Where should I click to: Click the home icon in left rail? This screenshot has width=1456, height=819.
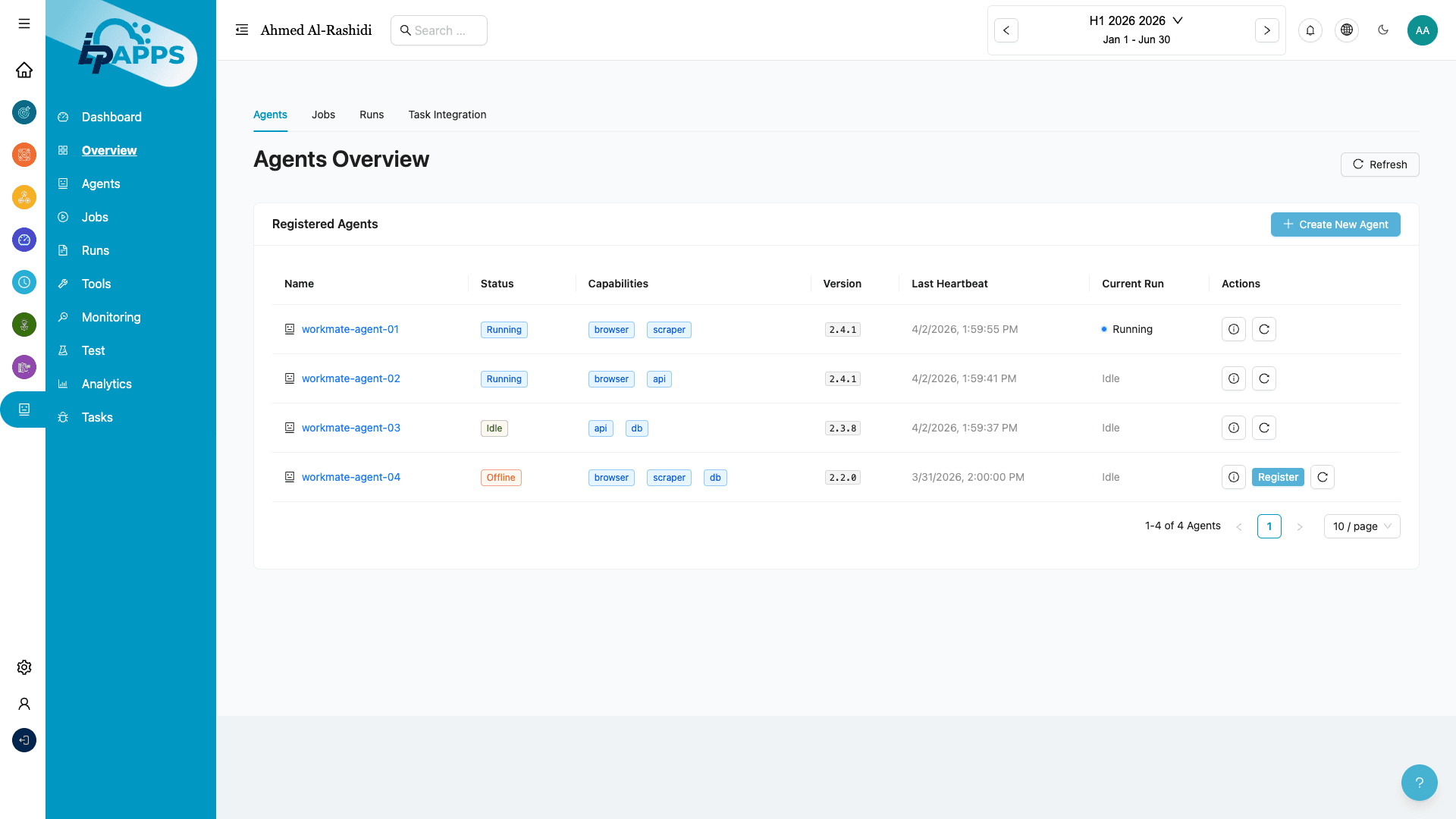pos(24,70)
